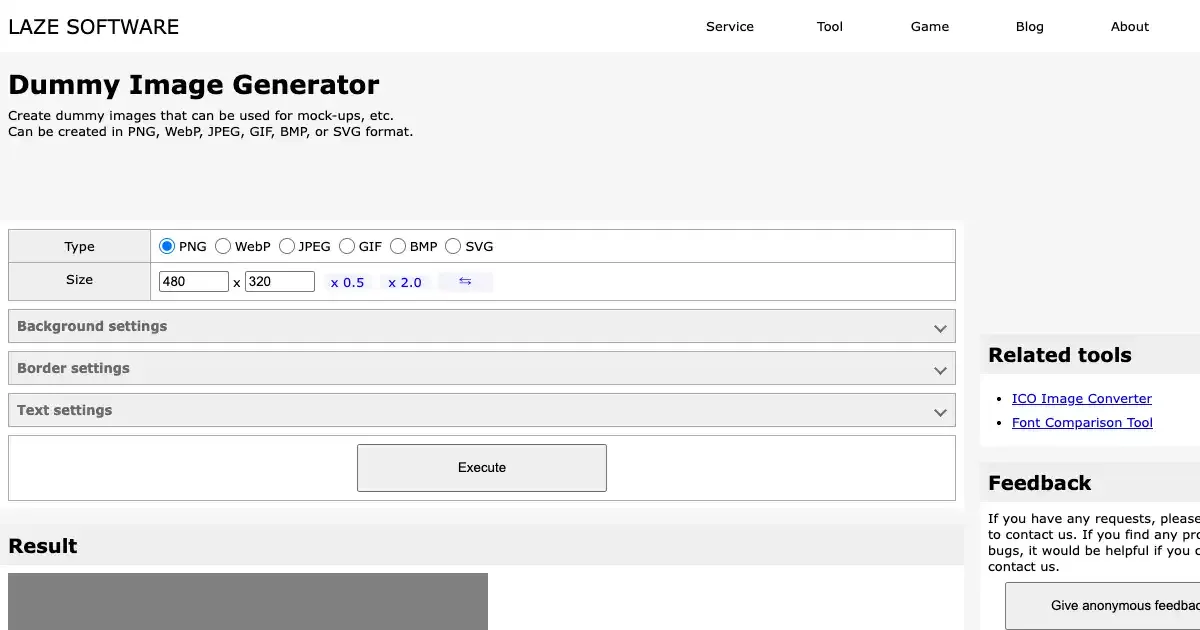Click the gray result image preview
The width and height of the screenshot is (1200, 630).
pos(247,601)
